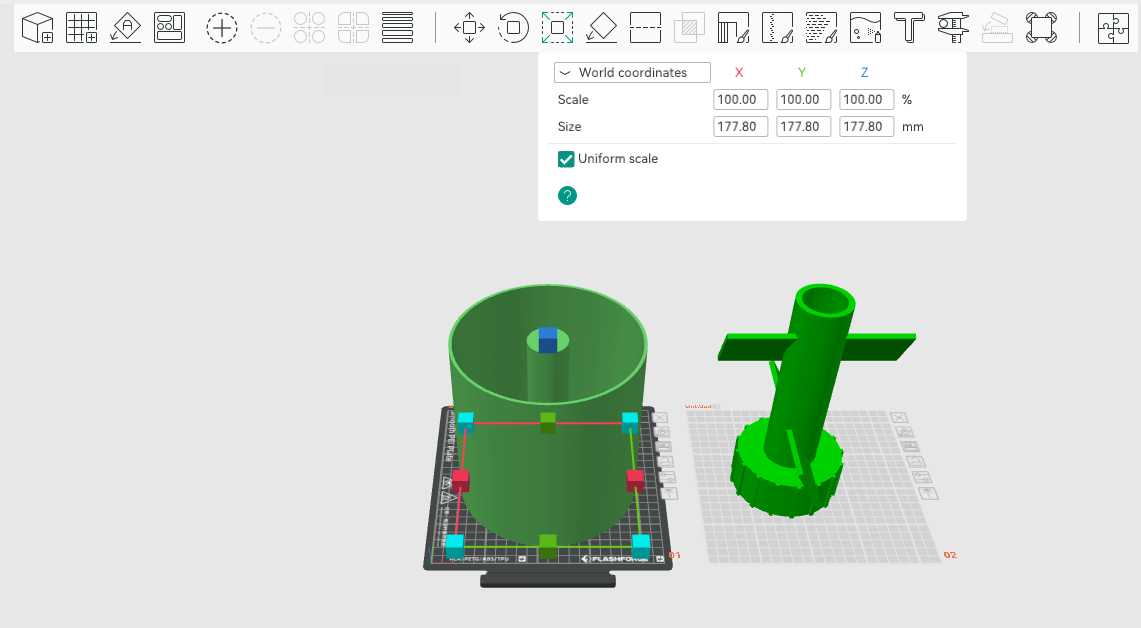Click the blue Z-axis scale handle
Image resolution: width=1141 pixels, height=628 pixels.
pos(548,340)
